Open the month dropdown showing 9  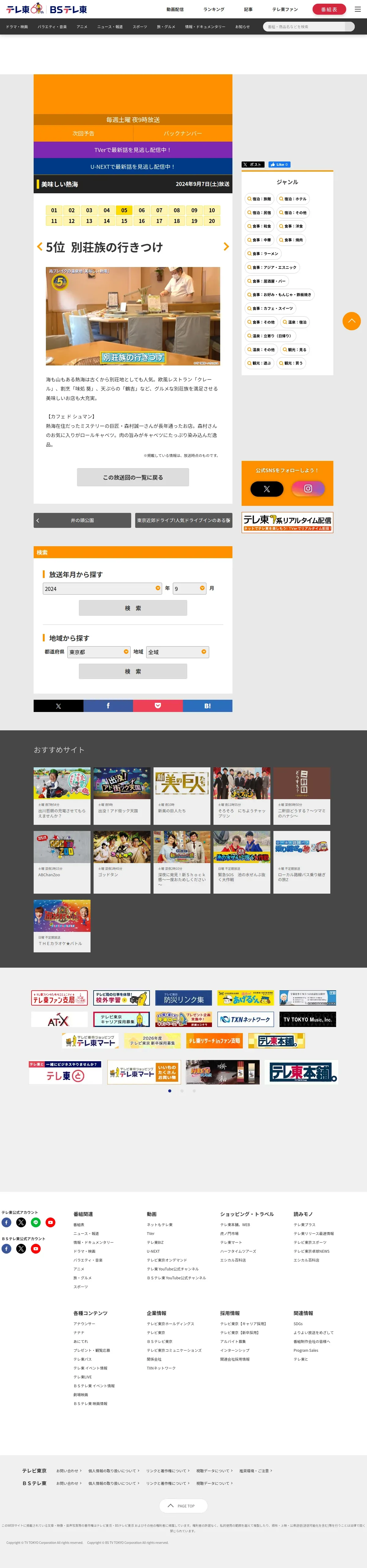coord(190,589)
